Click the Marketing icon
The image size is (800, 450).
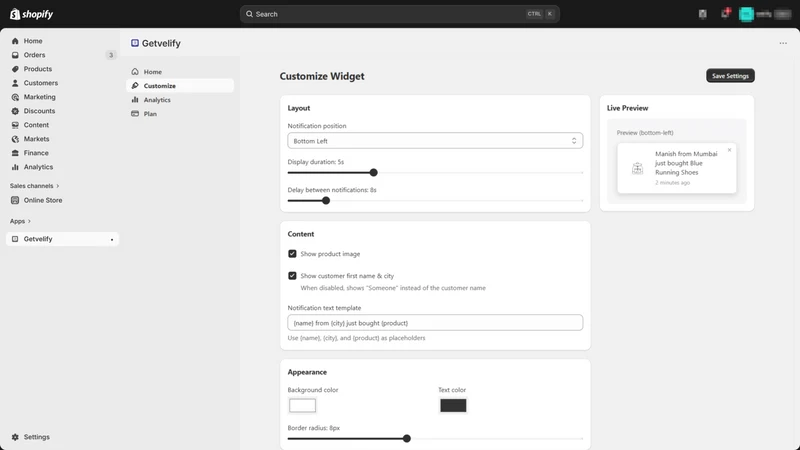pos(15,97)
